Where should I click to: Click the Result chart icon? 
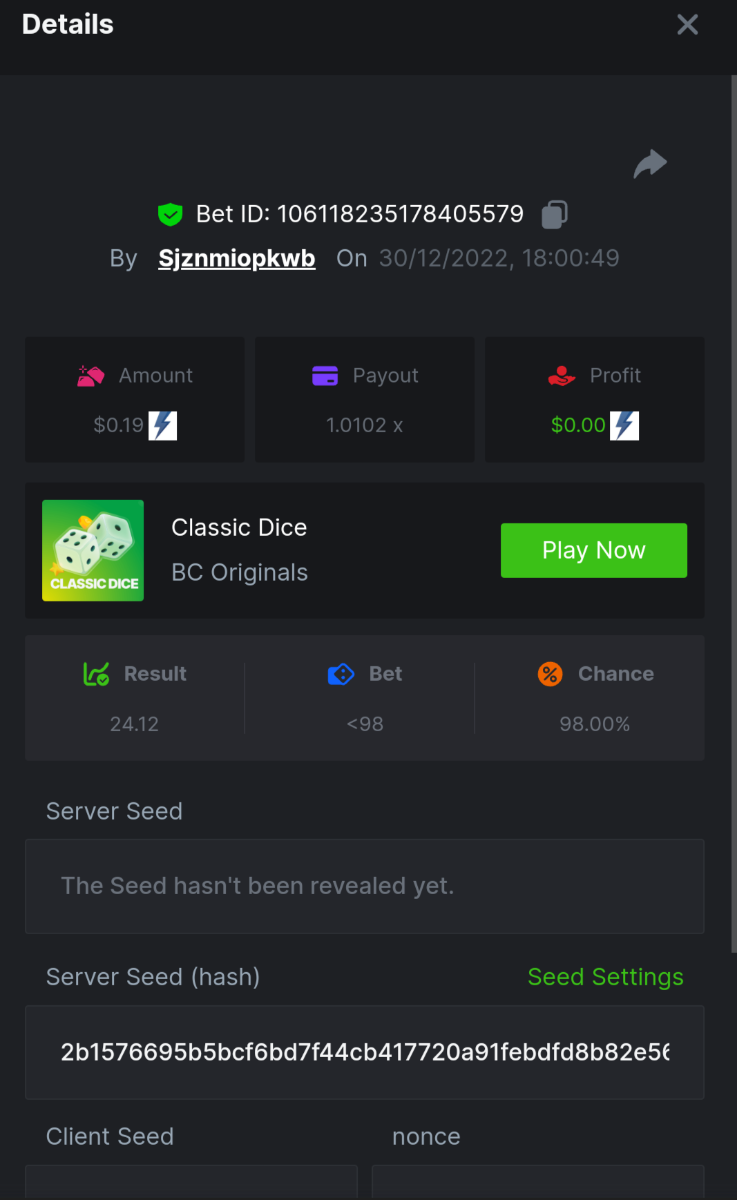[x=96, y=674]
